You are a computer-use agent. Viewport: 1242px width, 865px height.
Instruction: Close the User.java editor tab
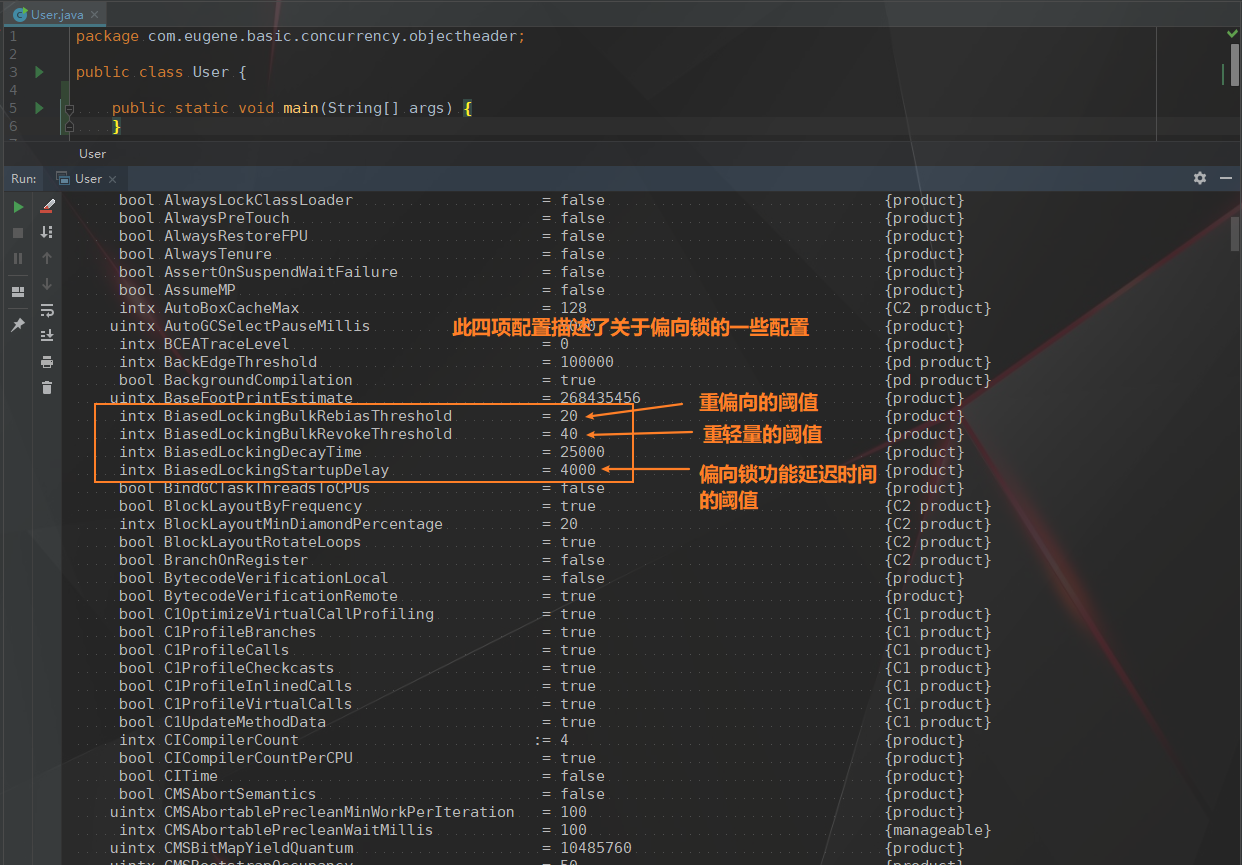[x=94, y=15]
